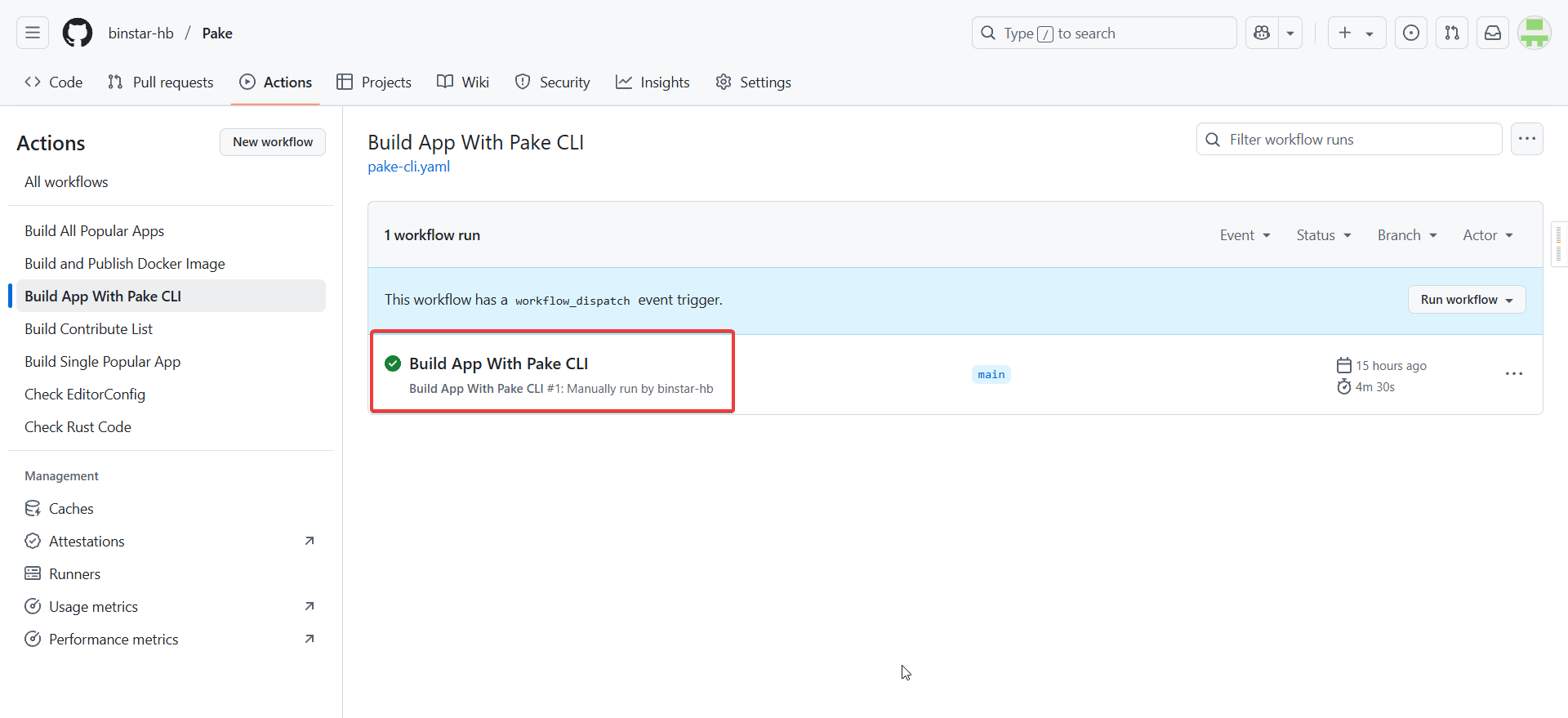Screen dimensions: 1568x718
Task: Open the pake-cli.yaml file link
Action: (408, 167)
